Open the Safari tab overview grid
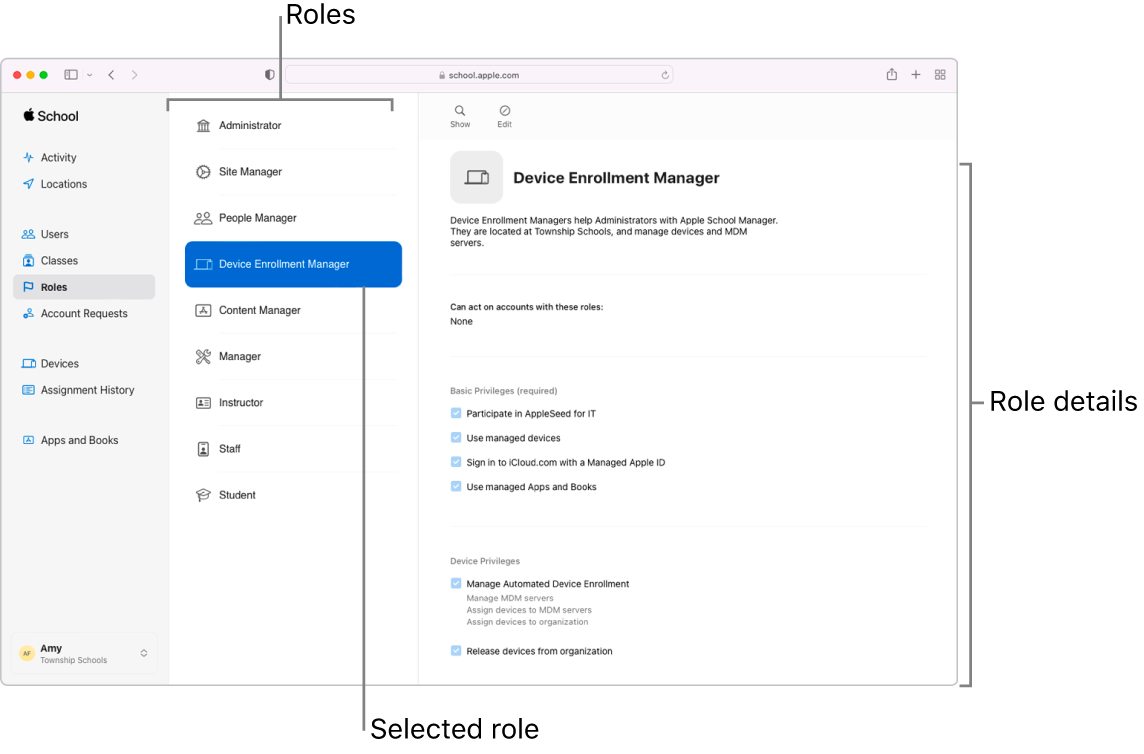This screenshot has height=754, width=1144. [940, 74]
